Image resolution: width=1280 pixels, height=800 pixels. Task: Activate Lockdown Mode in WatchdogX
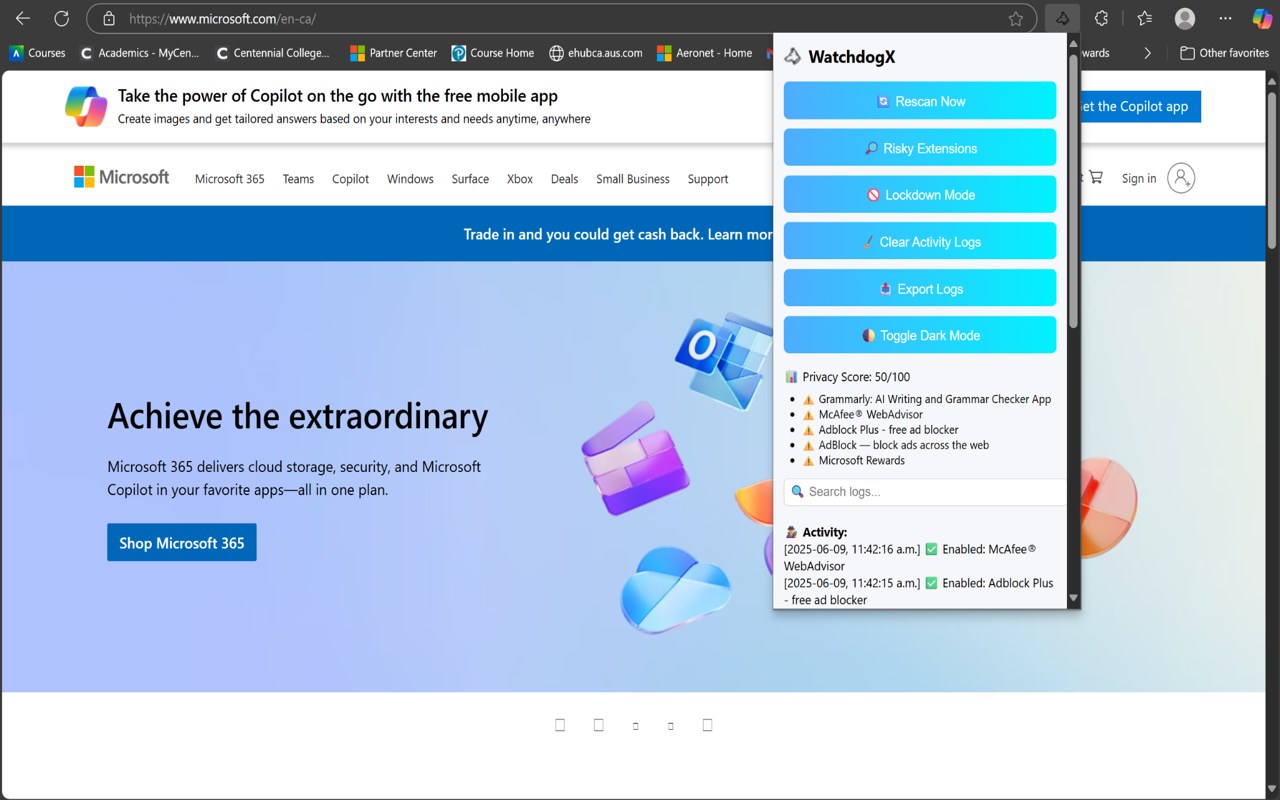(x=920, y=195)
